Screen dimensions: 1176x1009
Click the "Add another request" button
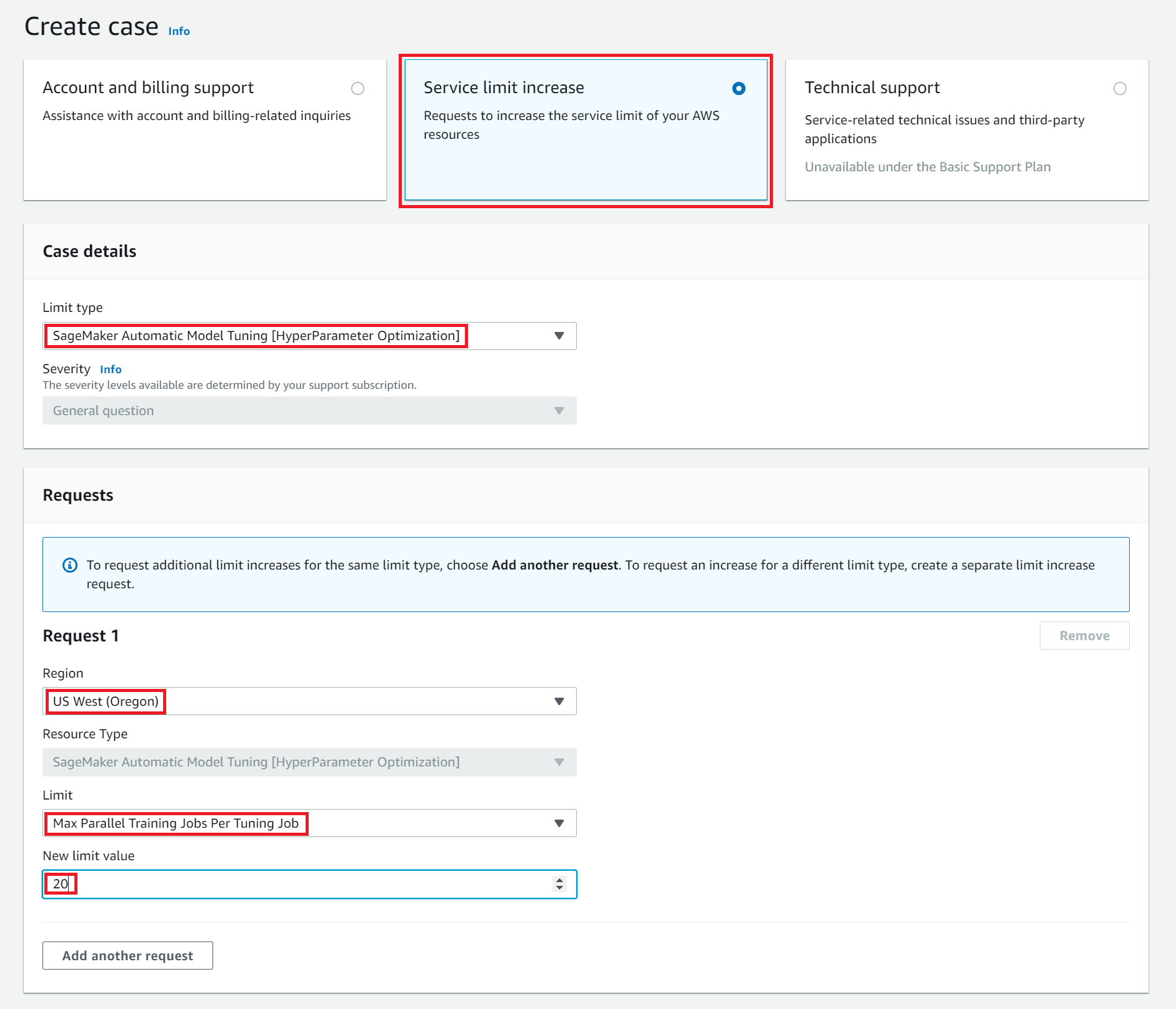127,955
